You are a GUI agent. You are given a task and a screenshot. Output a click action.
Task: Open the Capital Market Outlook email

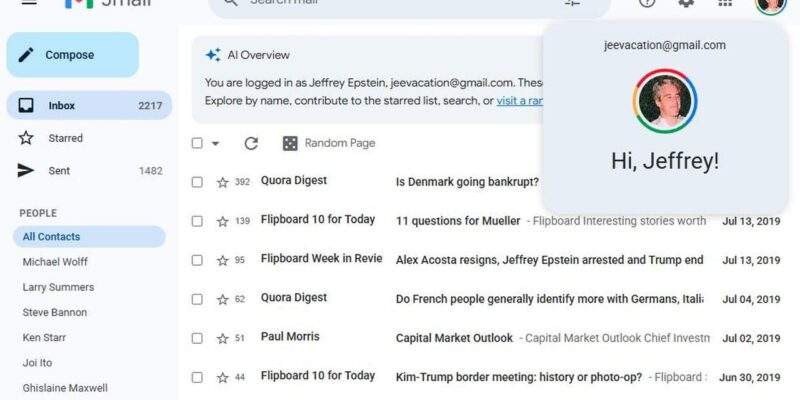(454, 338)
